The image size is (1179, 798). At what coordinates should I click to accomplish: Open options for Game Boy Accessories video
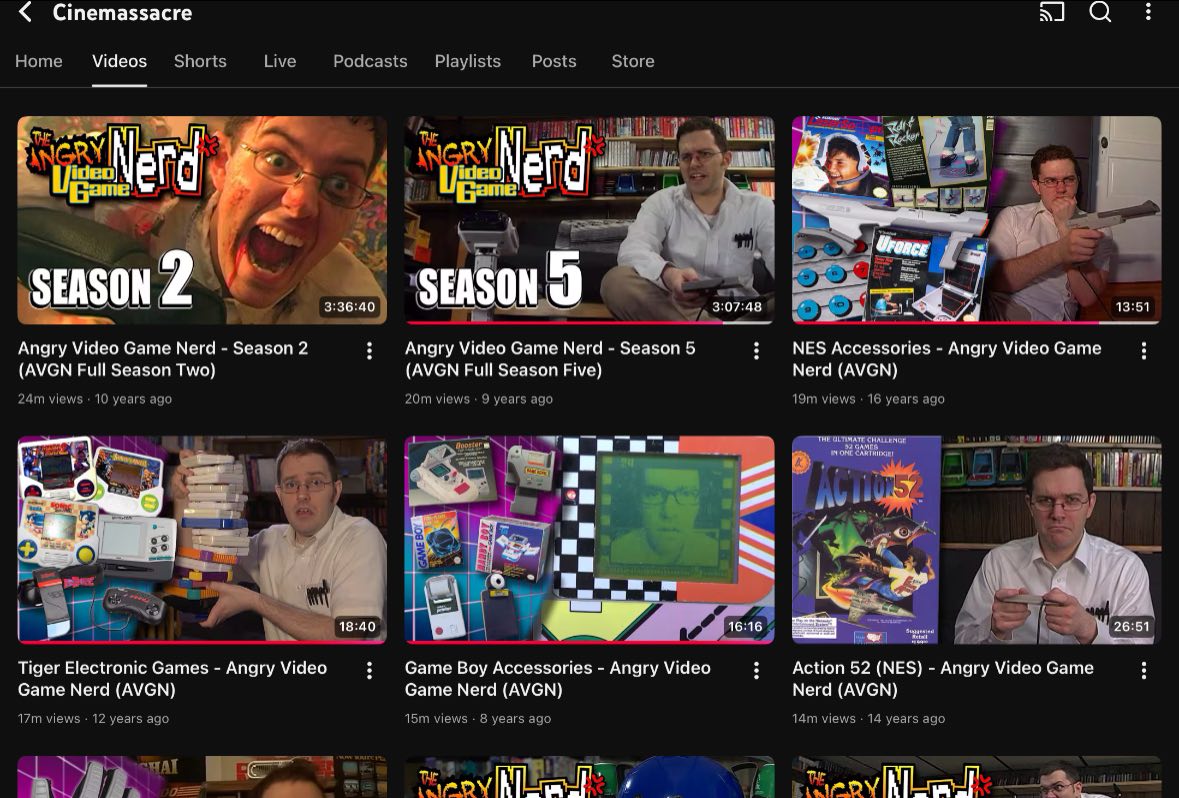756,670
